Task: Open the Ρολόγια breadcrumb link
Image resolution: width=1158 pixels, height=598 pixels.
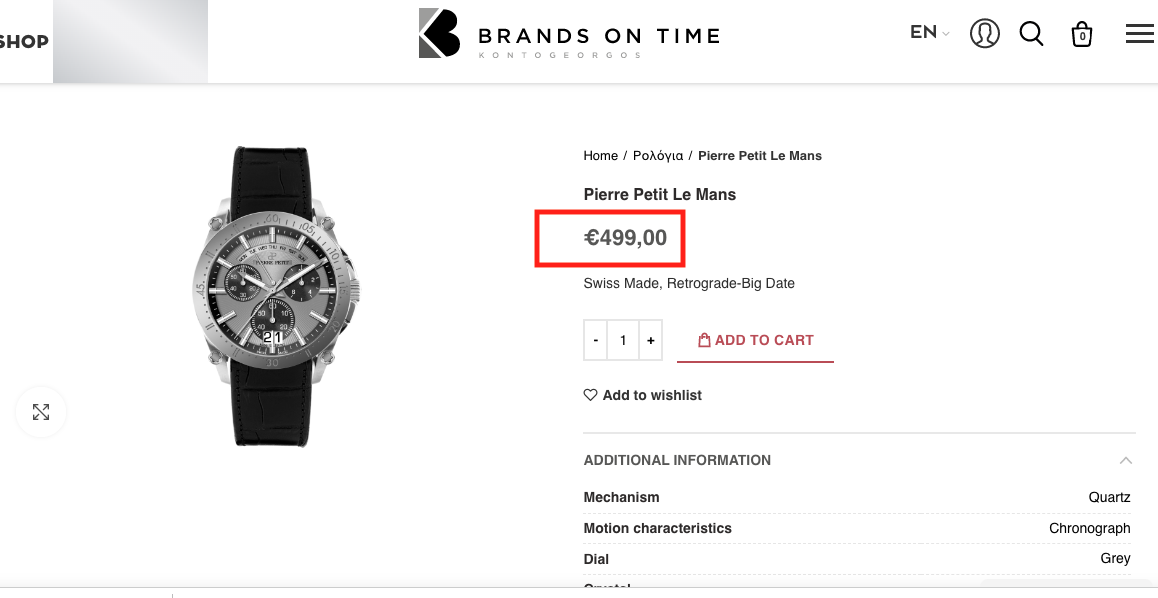Action: (657, 156)
